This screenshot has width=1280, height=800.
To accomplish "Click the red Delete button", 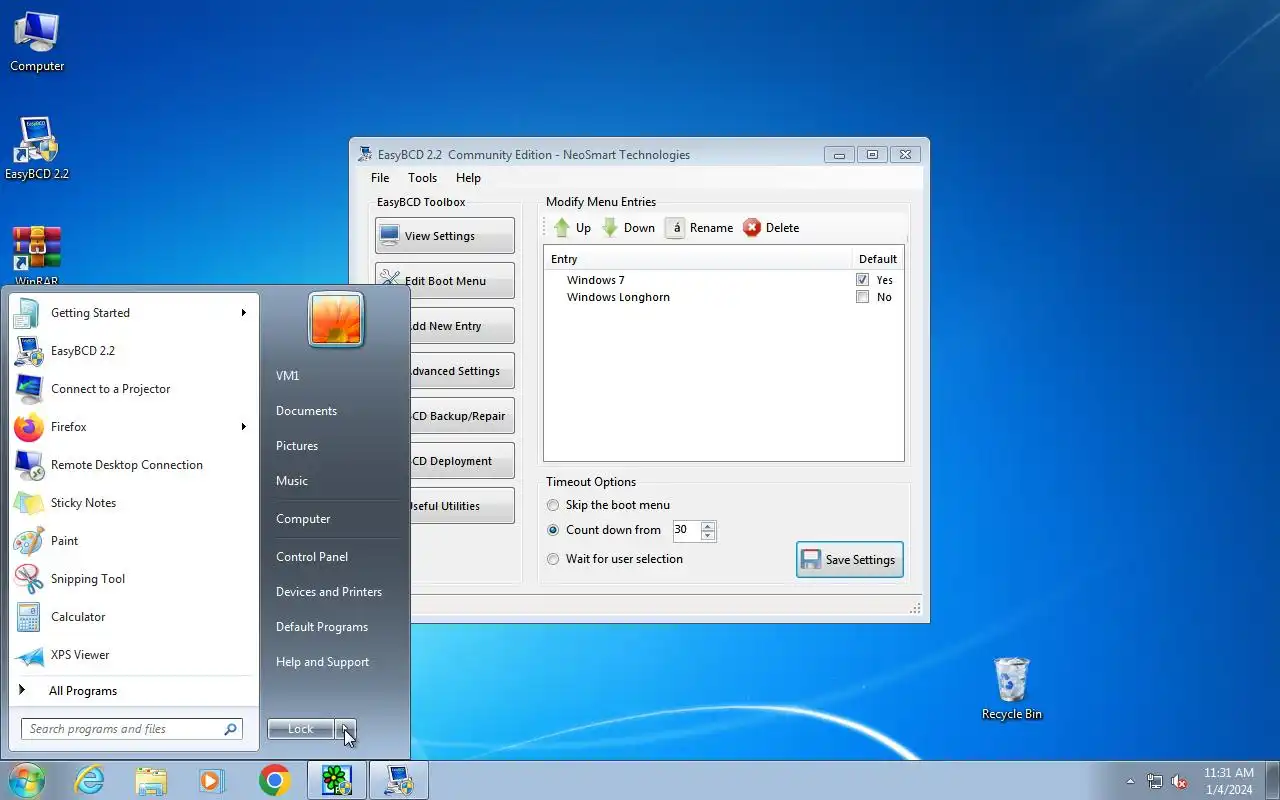I will click(771, 228).
